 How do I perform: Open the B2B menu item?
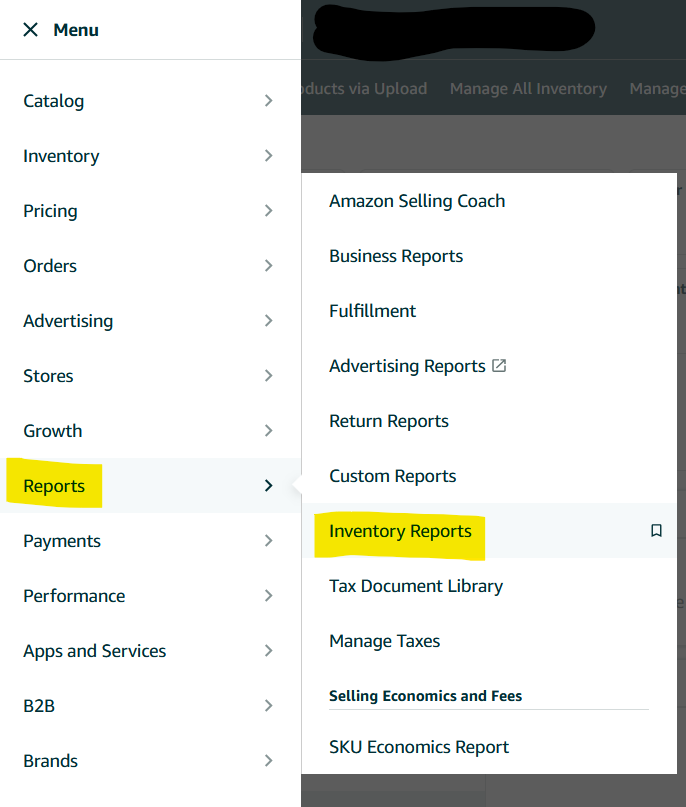[x=39, y=706]
